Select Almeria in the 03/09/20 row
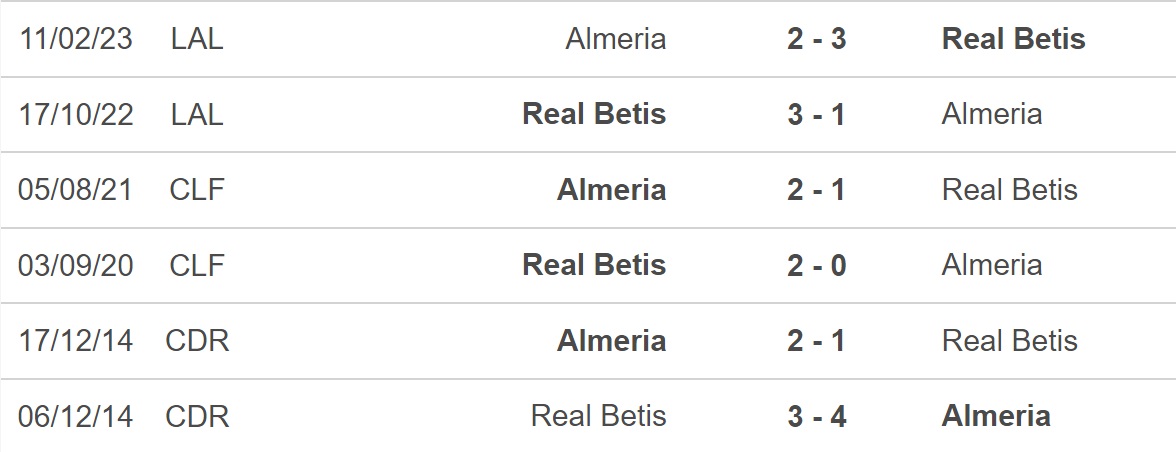This screenshot has width=1176, height=452. coord(992,265)
